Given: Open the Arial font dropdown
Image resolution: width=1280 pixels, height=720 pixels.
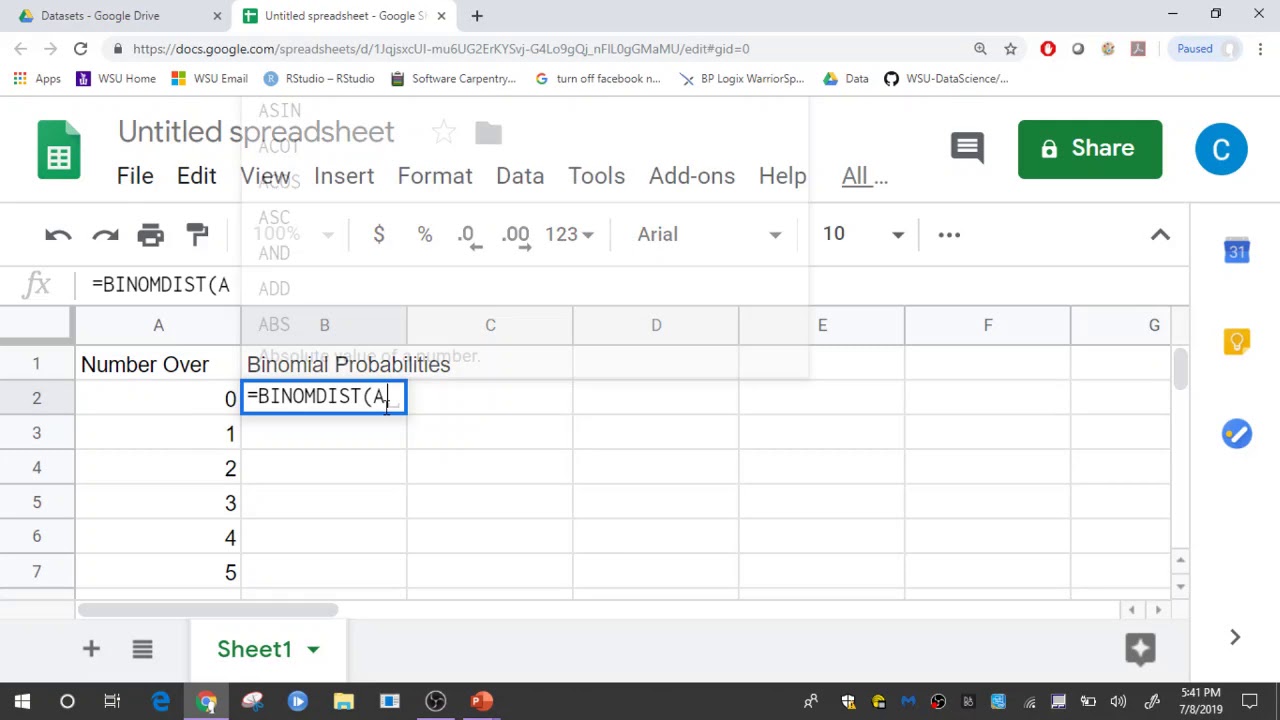Looking at the screenshot, I should 709,234.
